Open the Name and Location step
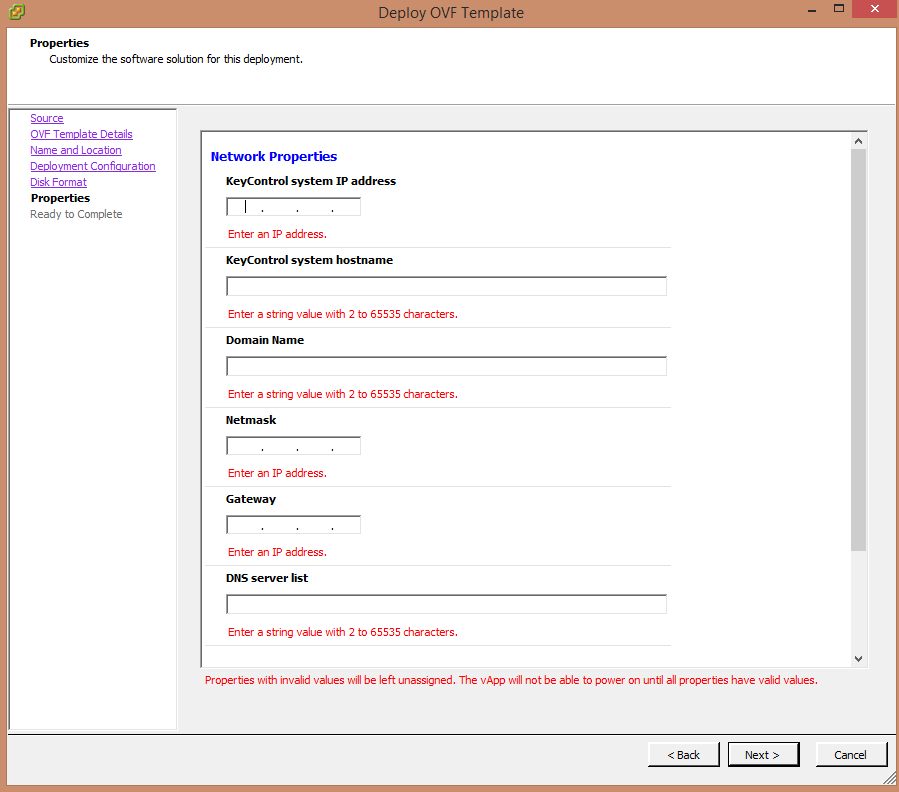 coord(76,150)
